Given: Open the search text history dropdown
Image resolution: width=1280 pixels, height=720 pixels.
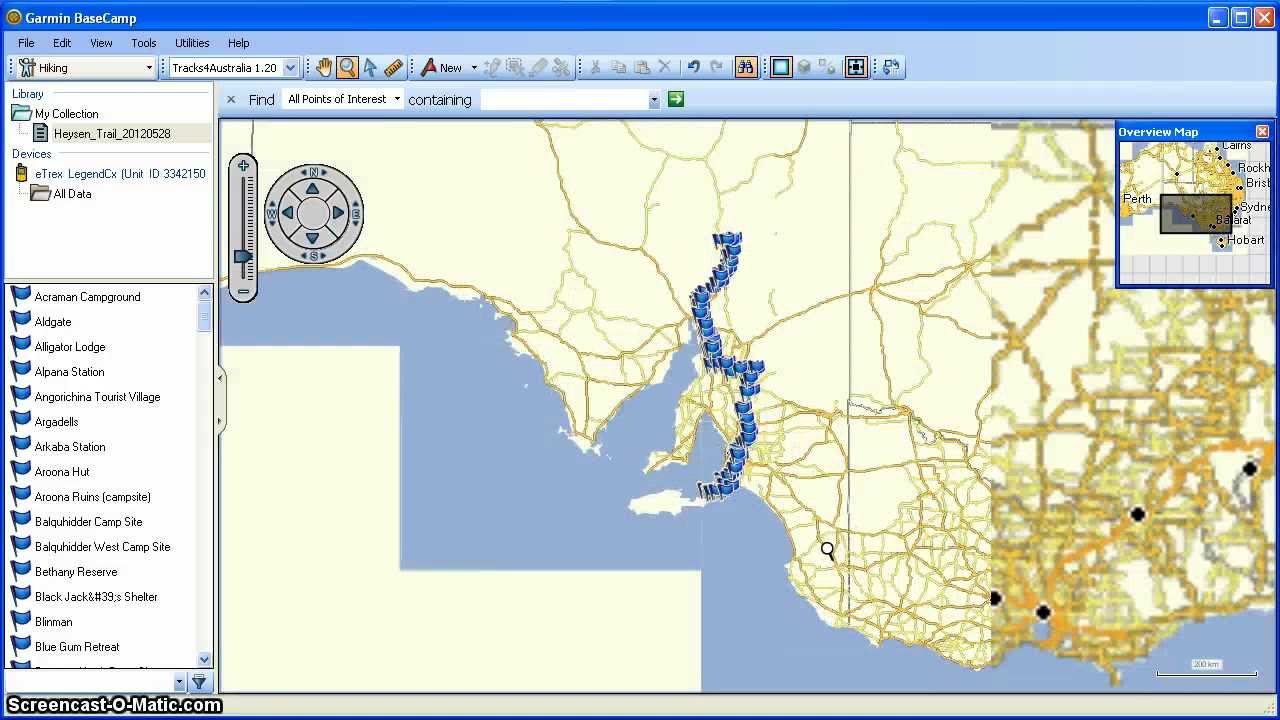Looking at the screenshot, I should (x=654, y=100).
